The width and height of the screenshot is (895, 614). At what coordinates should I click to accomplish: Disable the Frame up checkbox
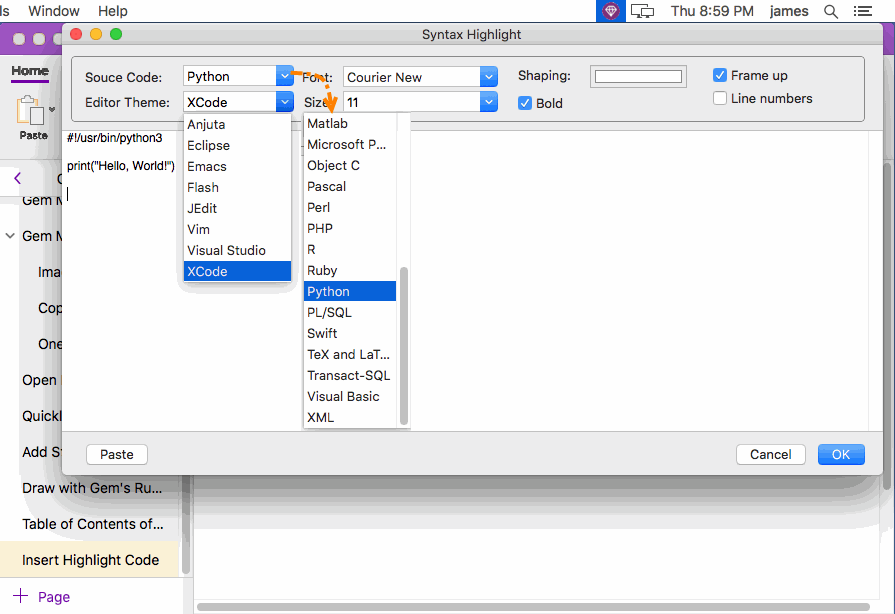[x=720, y=75]
